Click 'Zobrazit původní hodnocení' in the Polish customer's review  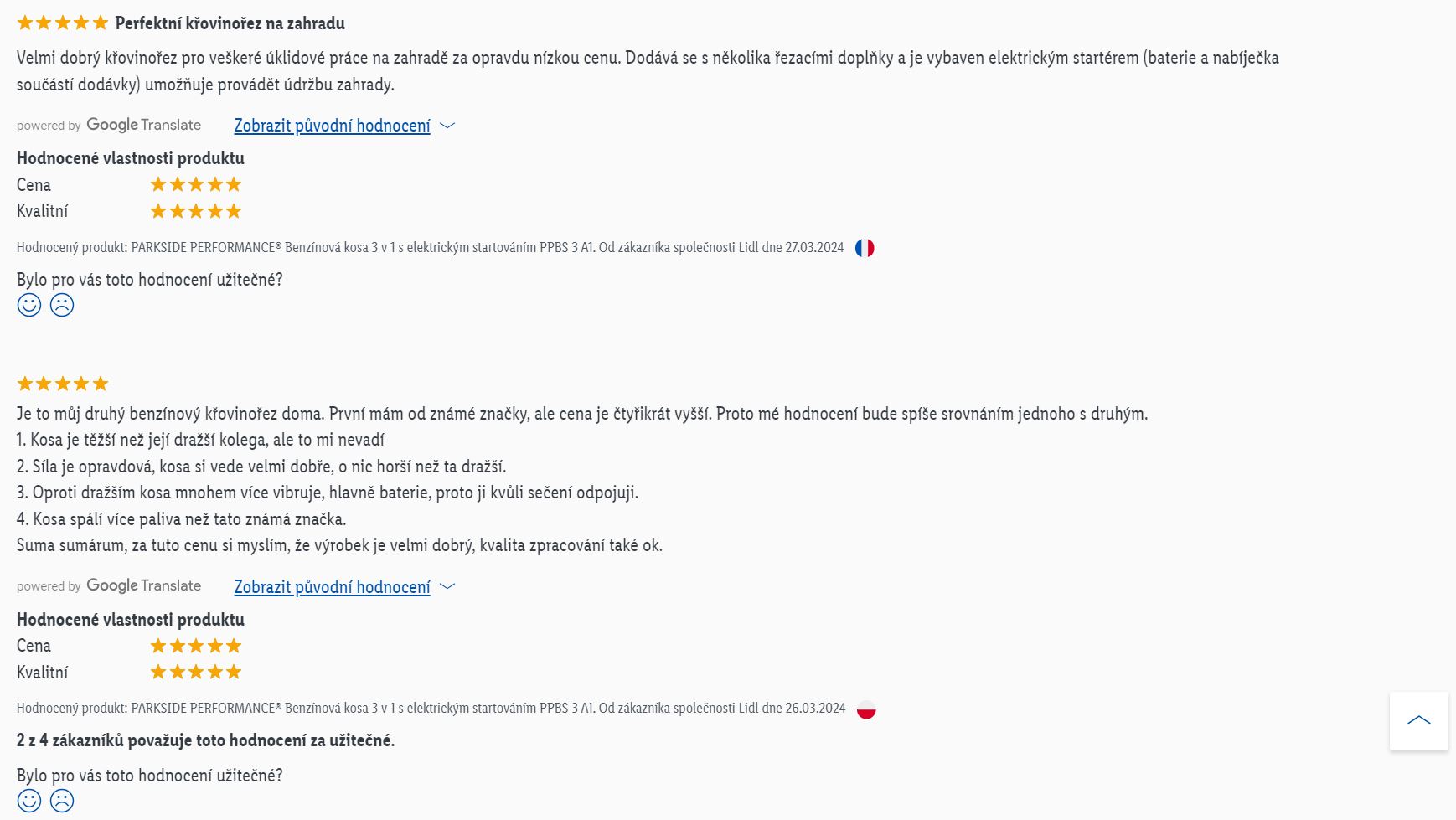click(332, 587)
